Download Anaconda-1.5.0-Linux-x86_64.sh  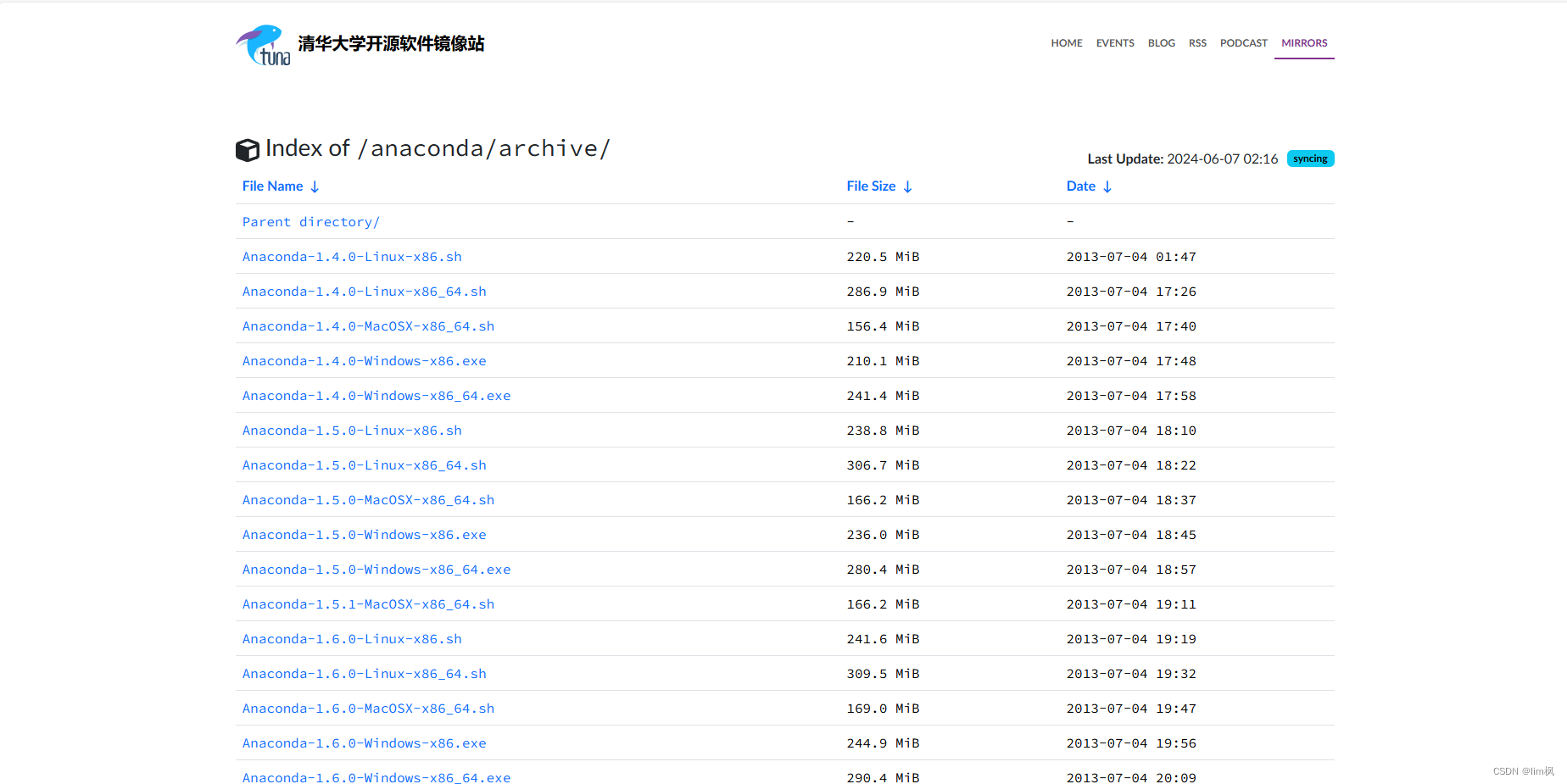[365, 465]
